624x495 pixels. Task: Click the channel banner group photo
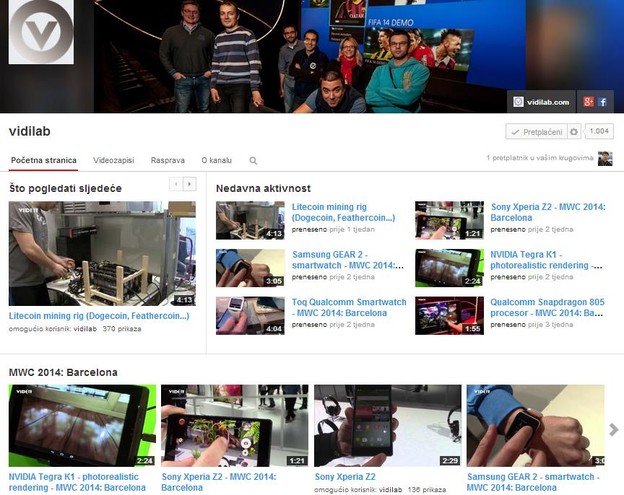click(310, 56)
